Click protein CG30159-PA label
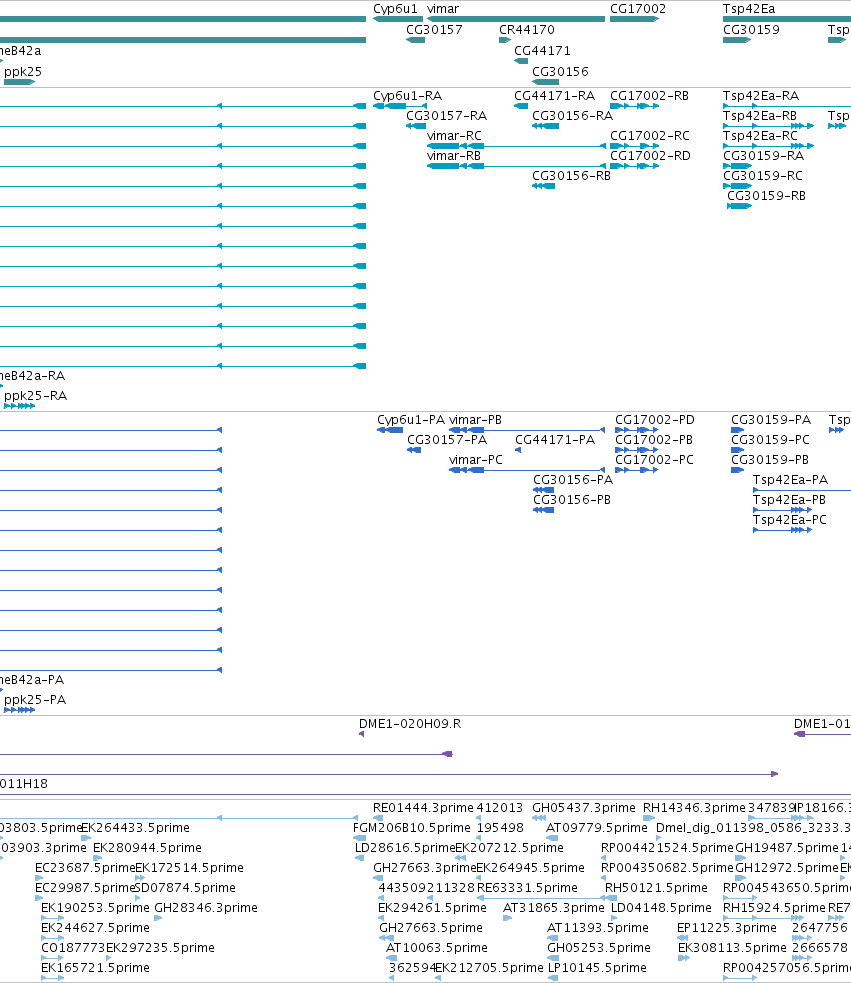 [x=771, y=420]
